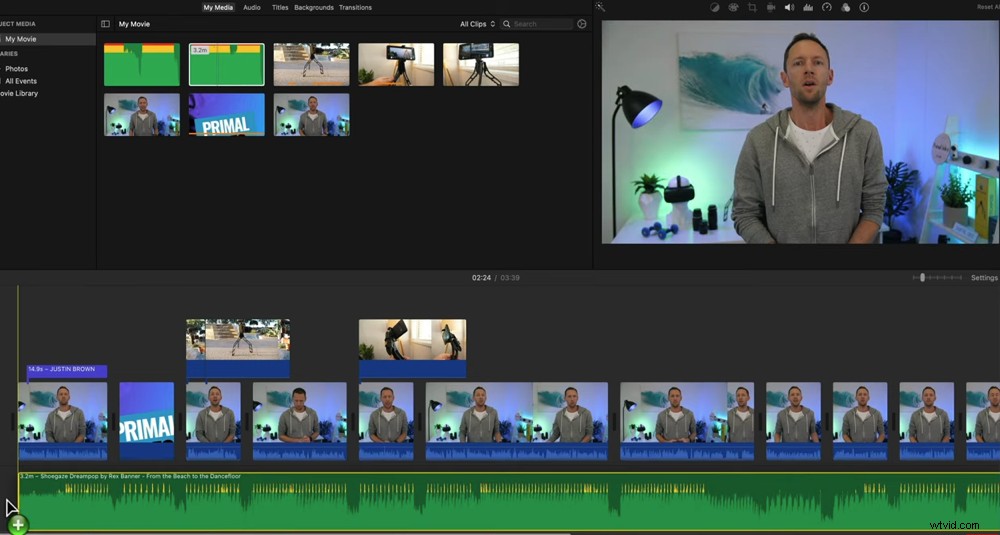Open the volume speaker tool
Viewport: 1000px width, 535px height.
[789, 8]
